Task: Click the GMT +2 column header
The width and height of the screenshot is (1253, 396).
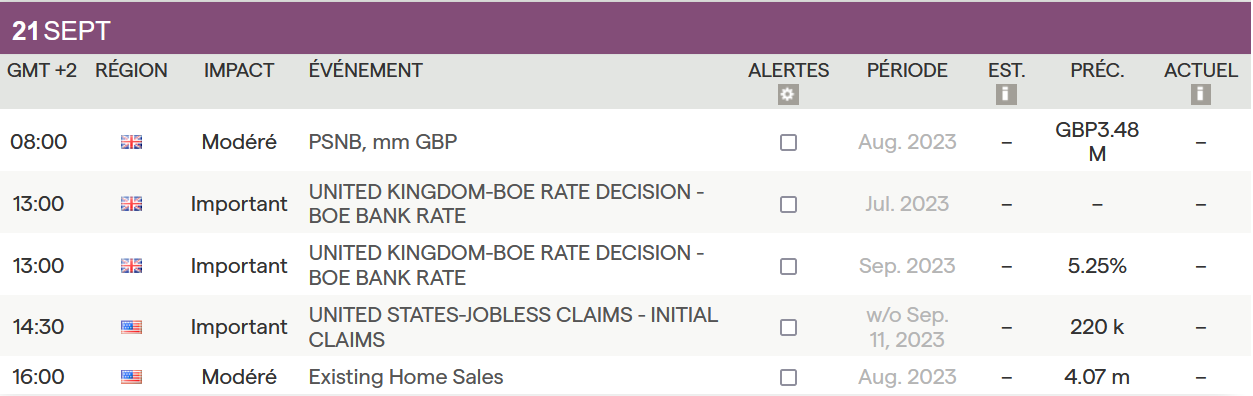Action: click(x=42, y=71)
